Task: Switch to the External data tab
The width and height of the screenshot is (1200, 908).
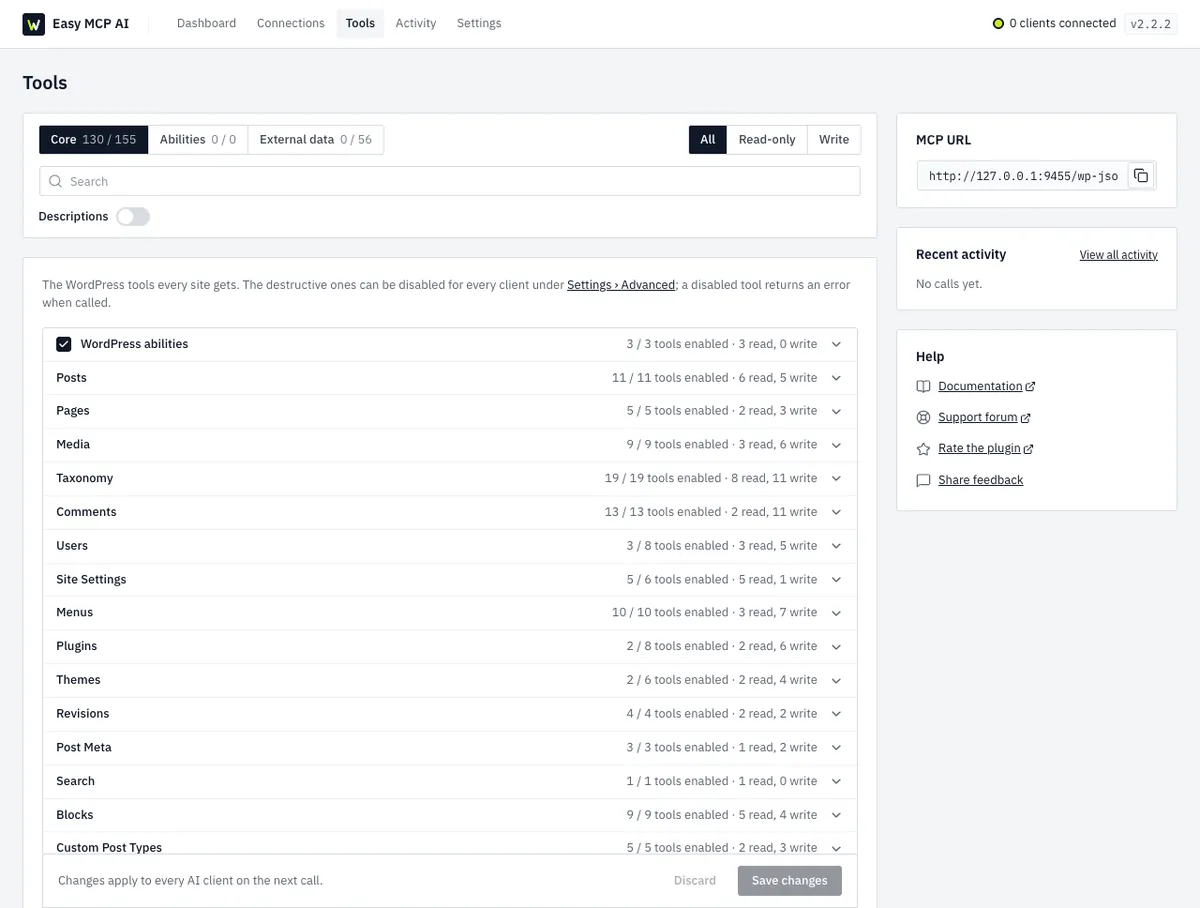Action: tap(315, 140)
